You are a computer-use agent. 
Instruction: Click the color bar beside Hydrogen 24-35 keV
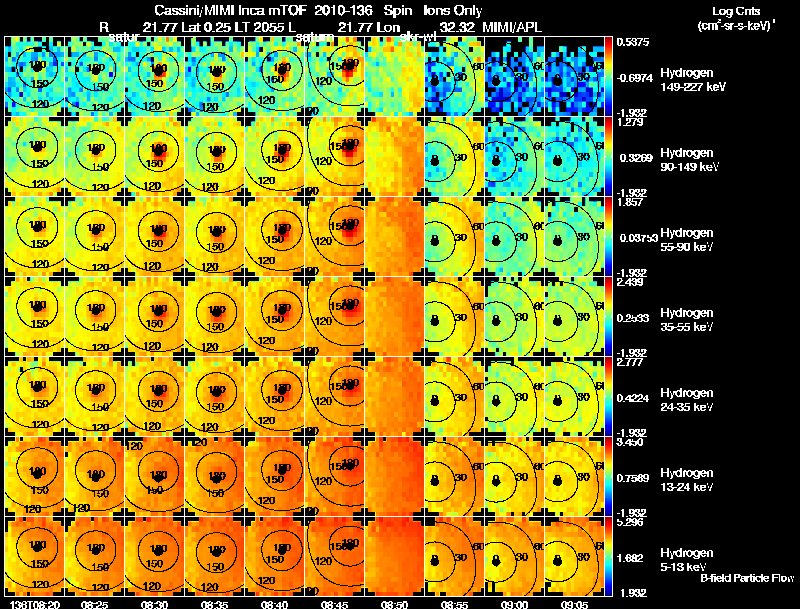coord(608,396)
